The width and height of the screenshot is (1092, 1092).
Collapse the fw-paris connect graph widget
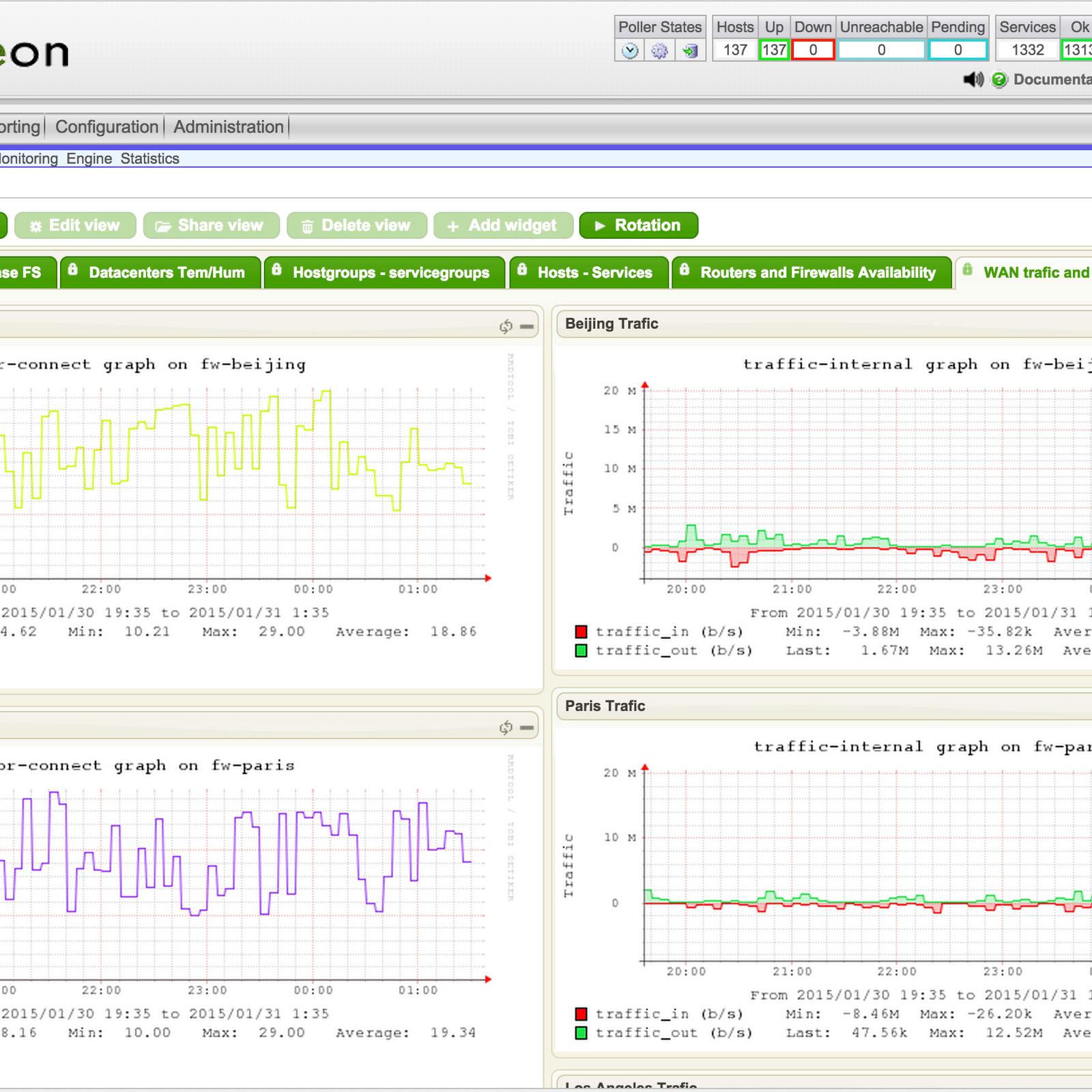527,728
